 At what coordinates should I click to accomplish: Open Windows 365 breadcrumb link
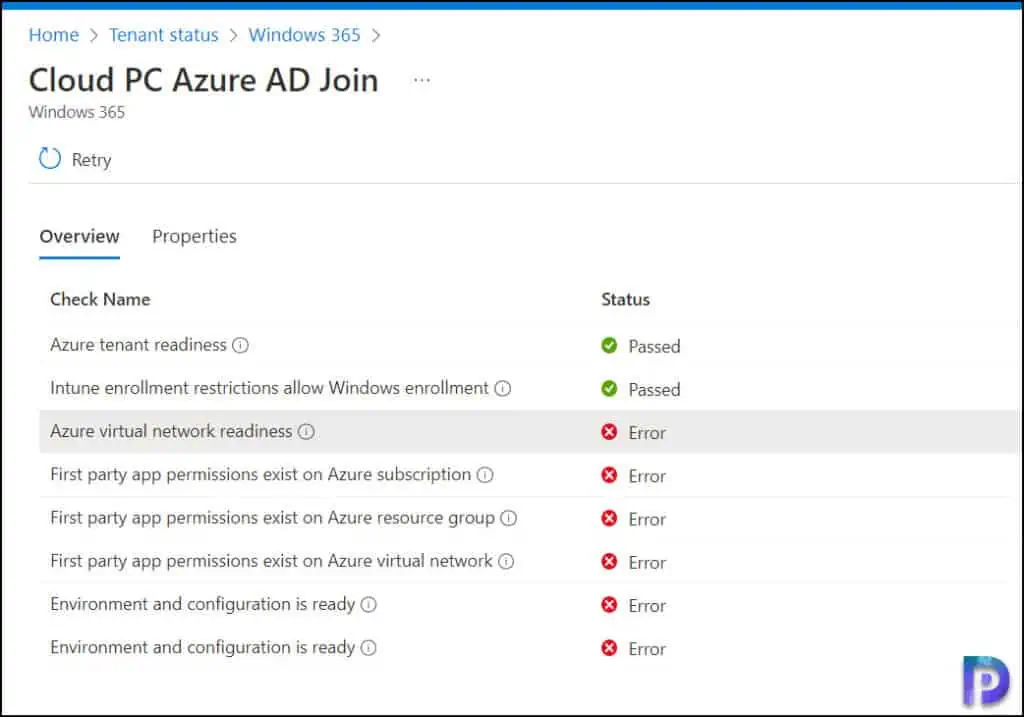(x=304, y=35)
